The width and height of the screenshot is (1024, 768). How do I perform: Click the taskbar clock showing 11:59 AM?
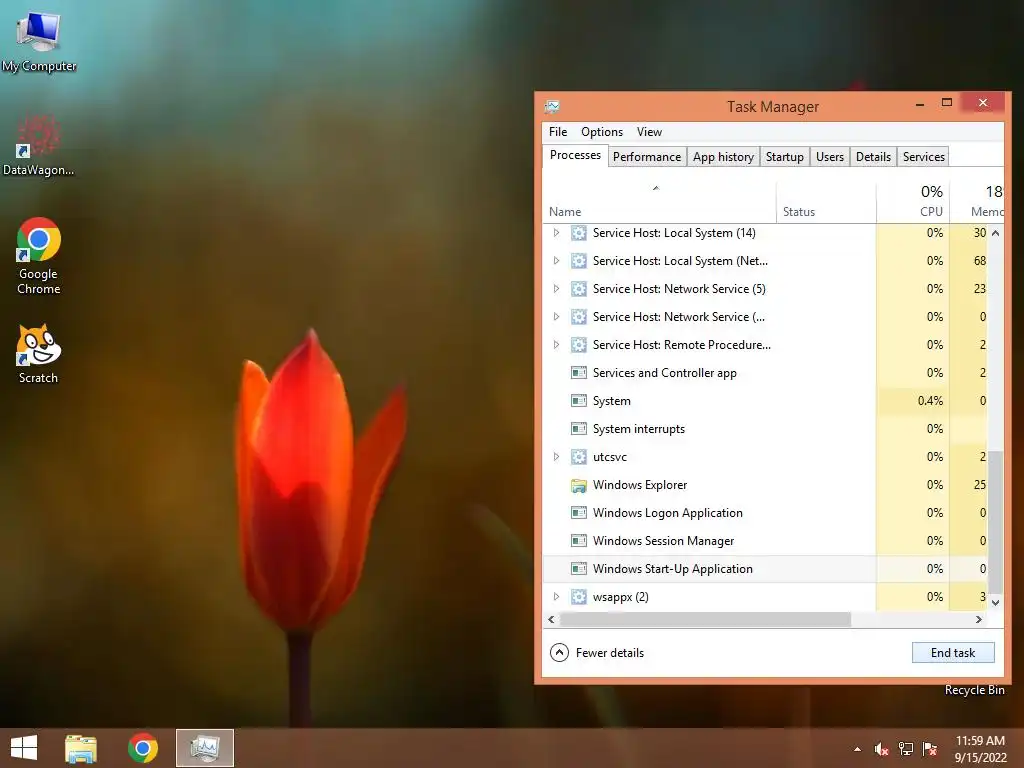(980, 748)
